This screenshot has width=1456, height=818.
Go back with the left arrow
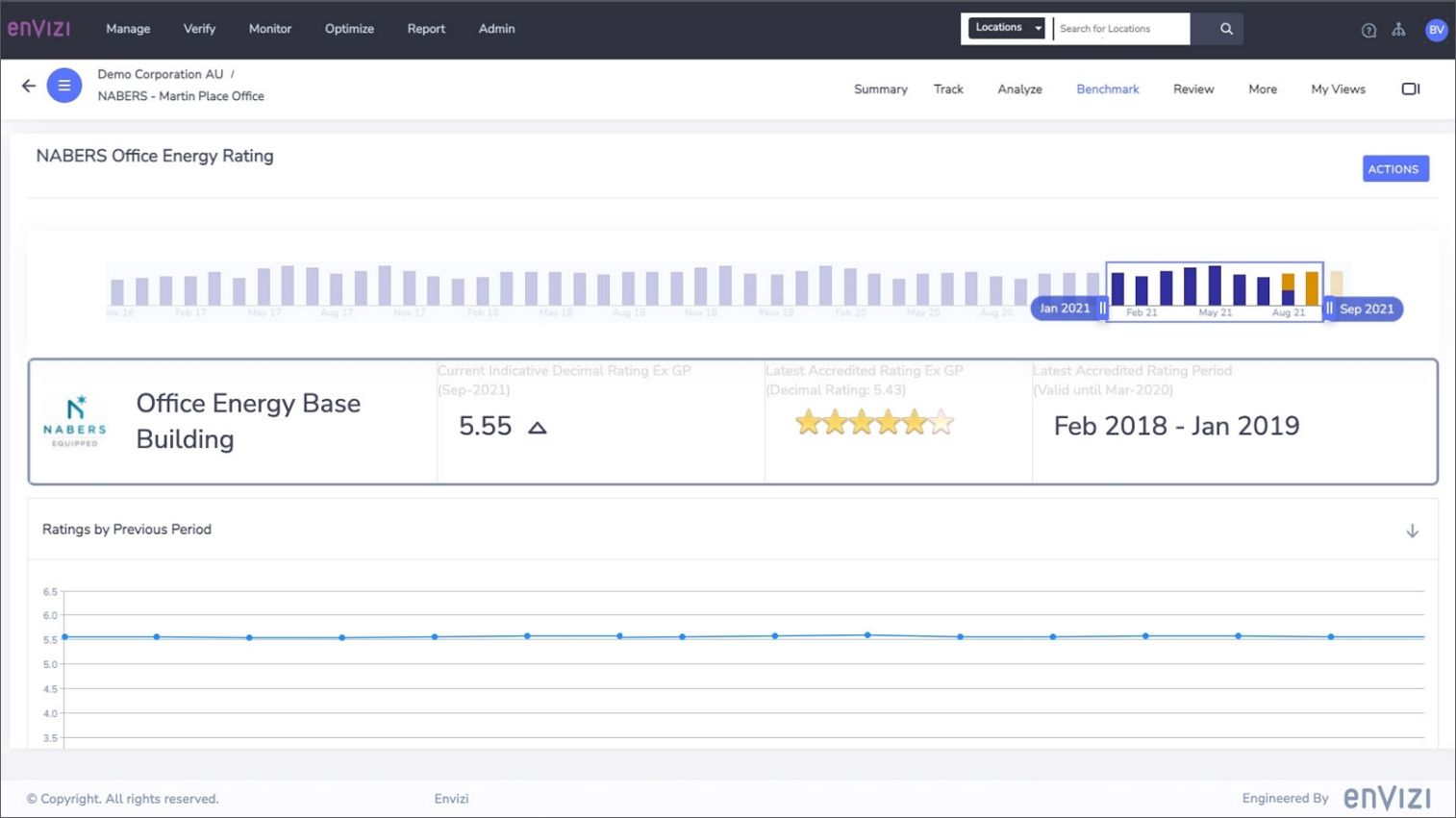(x=29, y=86)
